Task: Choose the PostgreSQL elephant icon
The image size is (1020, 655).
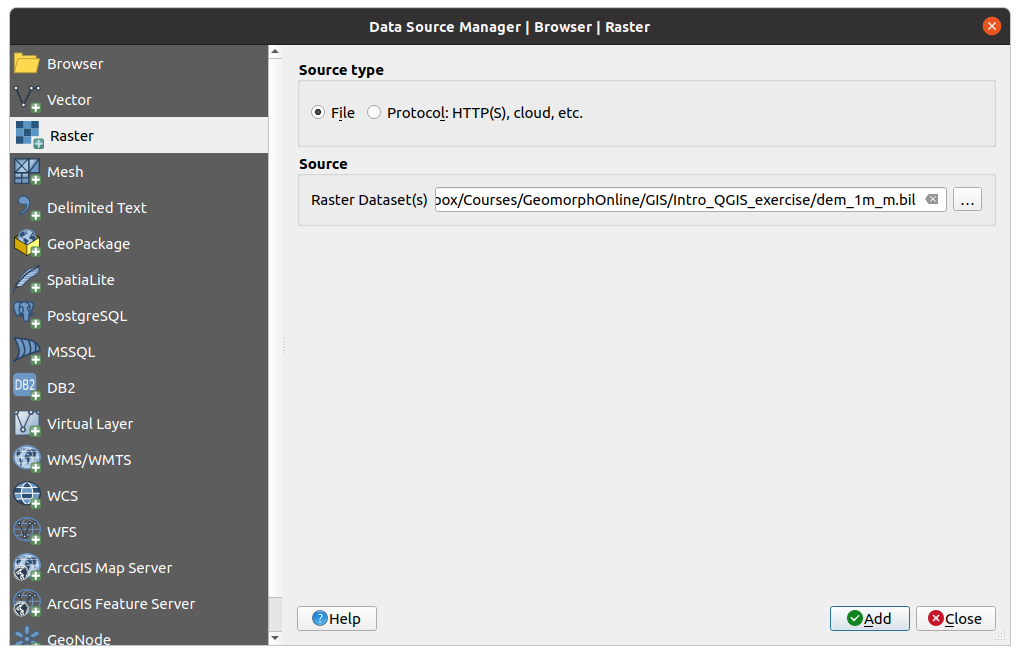Action: (x=27, y=316)
